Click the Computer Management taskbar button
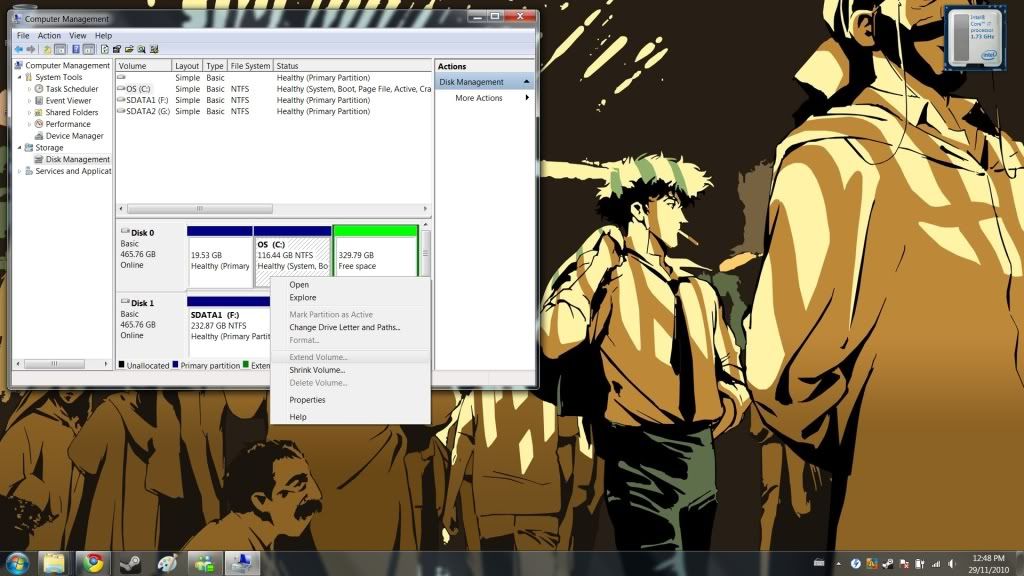Viewport: 1024px width, 576px height. click(242, 563)
